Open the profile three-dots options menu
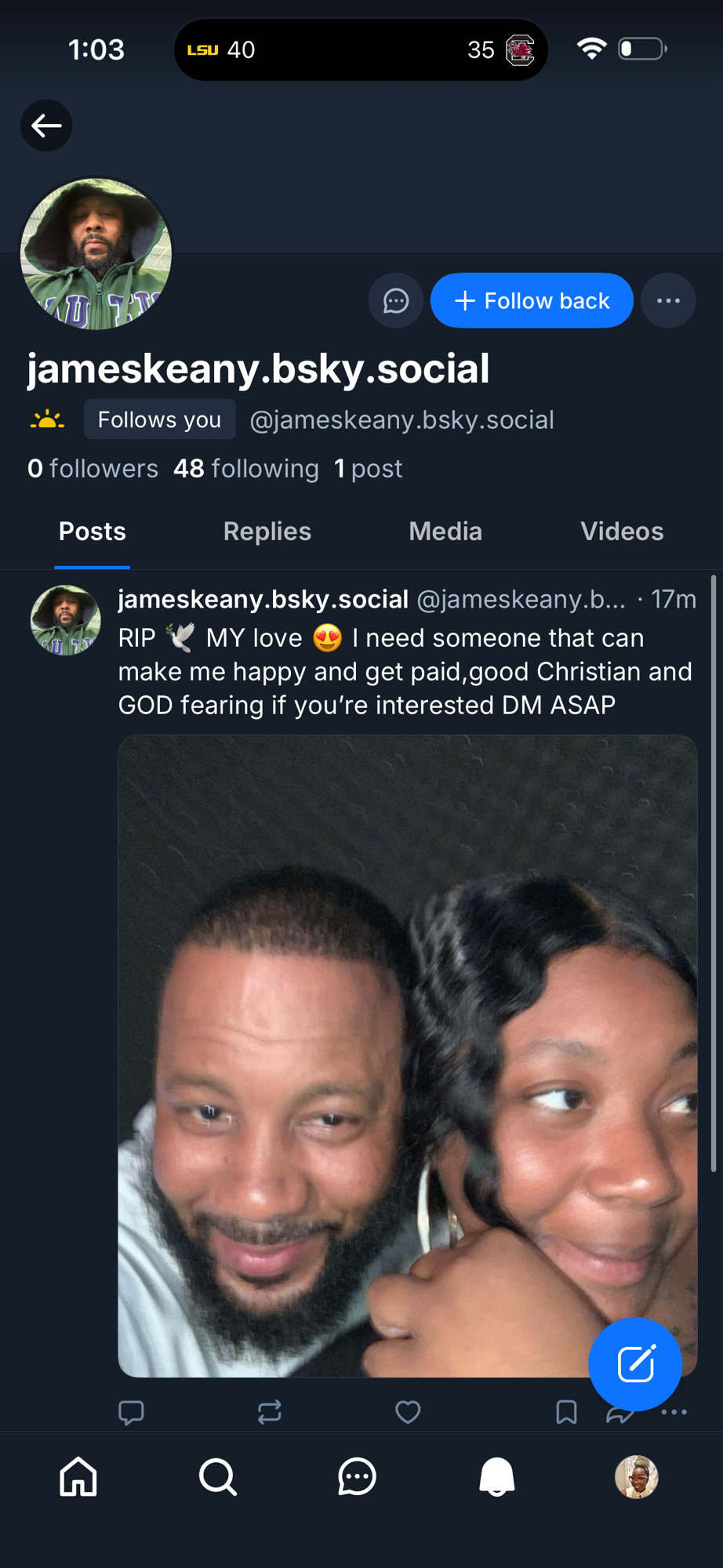This screenshot has height=1568, width=723. 668,301
